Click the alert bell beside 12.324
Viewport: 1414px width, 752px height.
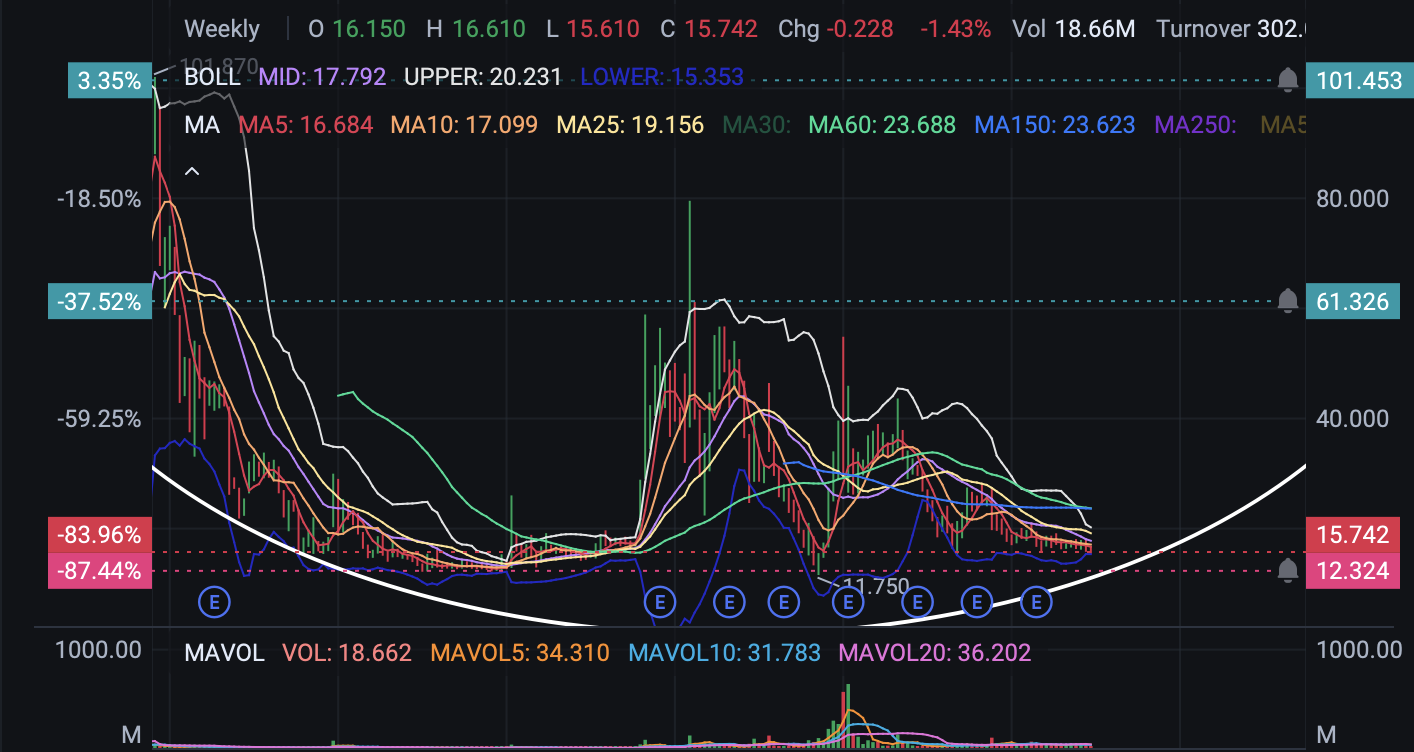click(x=1288, y=571)
